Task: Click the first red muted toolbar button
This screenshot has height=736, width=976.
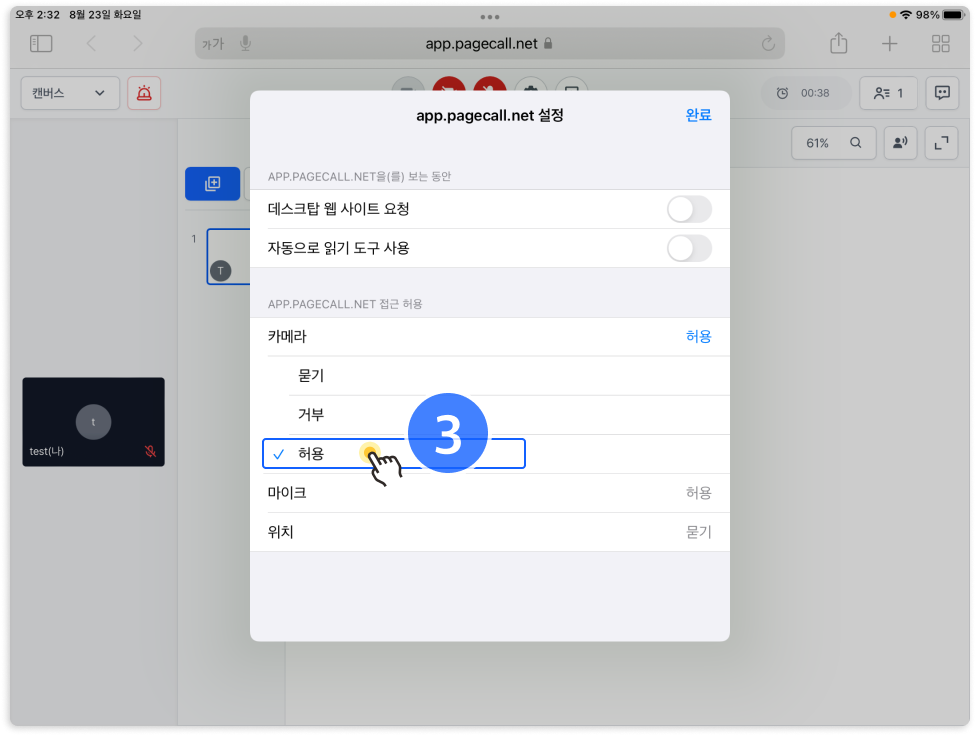Action: tap(449, 84)
